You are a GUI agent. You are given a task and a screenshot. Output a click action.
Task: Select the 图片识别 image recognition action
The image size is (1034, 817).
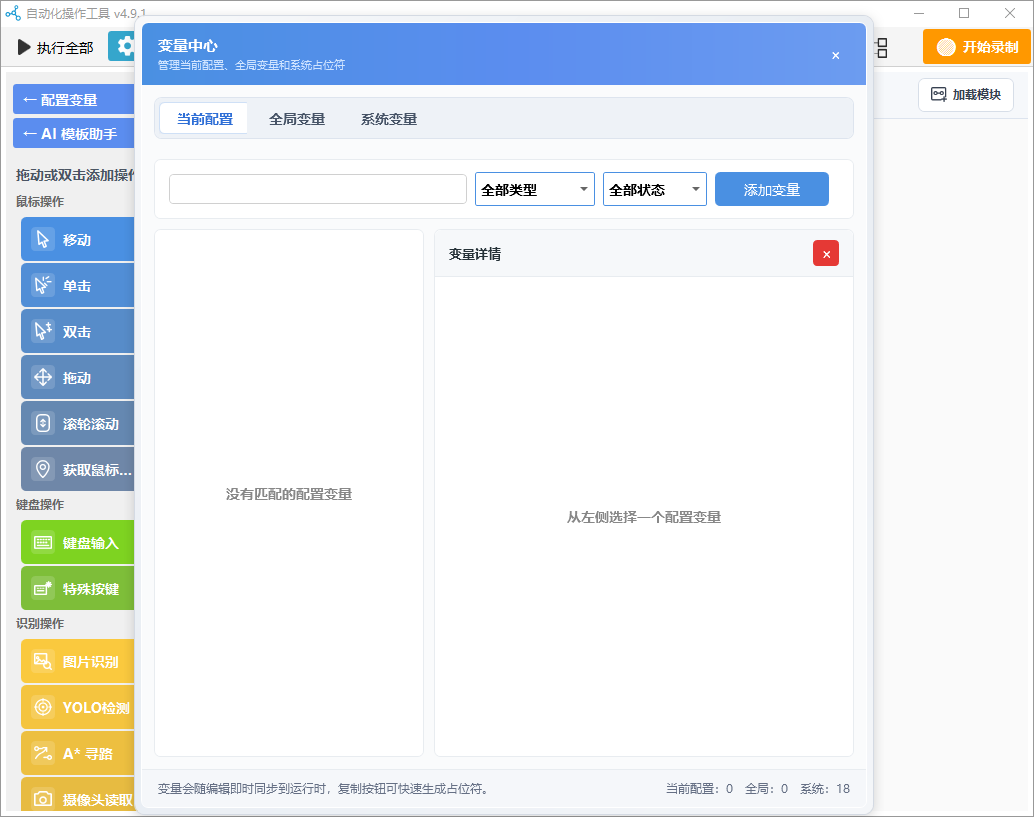(78, 661)
